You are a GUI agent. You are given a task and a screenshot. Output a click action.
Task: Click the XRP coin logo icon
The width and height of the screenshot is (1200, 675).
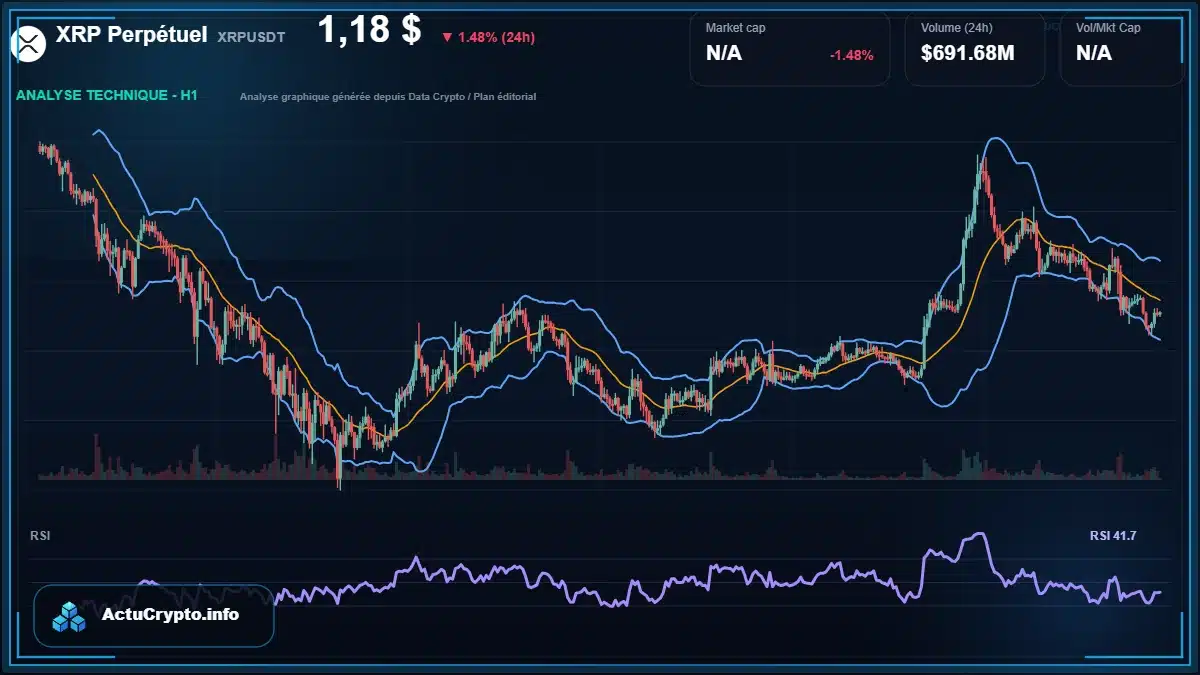[x=28, y=42]
